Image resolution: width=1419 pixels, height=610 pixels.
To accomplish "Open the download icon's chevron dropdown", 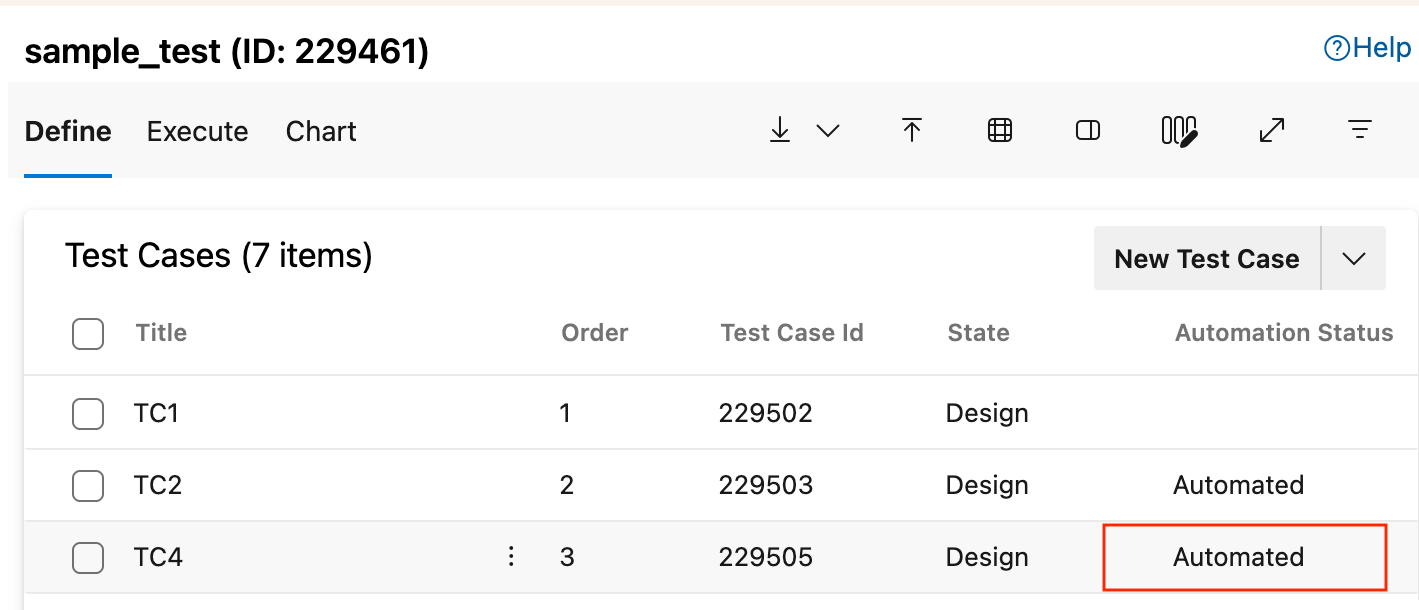I will [x=827, y=130].
